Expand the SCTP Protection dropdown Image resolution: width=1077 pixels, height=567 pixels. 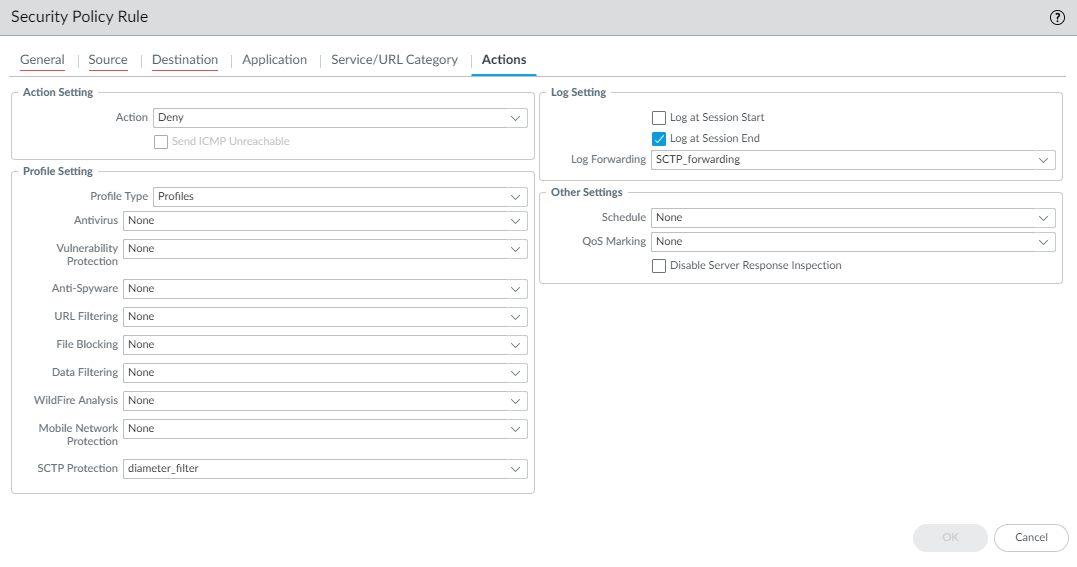point(325,469)
